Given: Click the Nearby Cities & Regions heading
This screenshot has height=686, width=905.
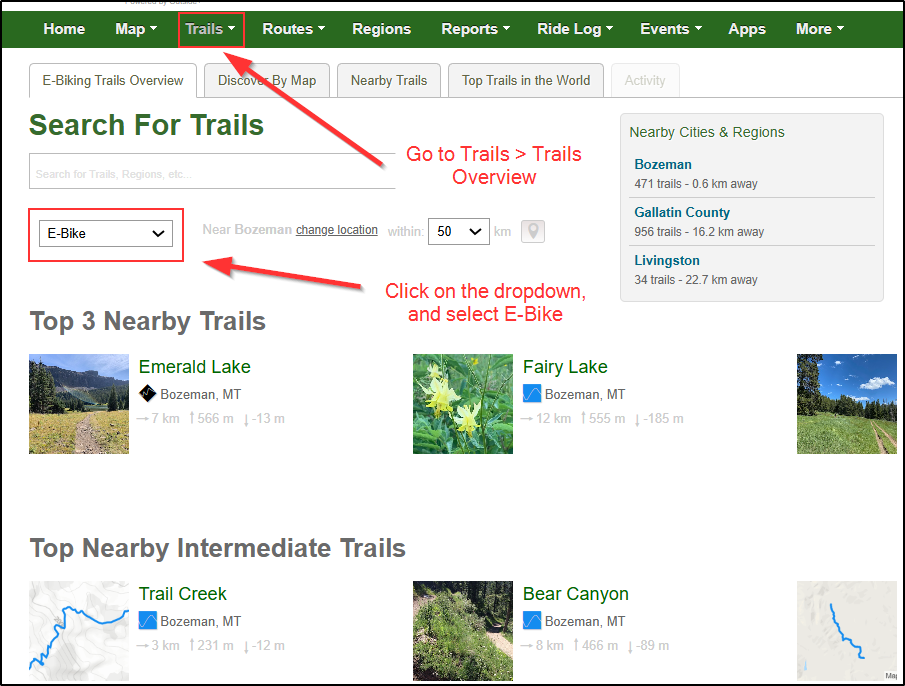Looking at the screenshot, I should (x=706, y=132).
